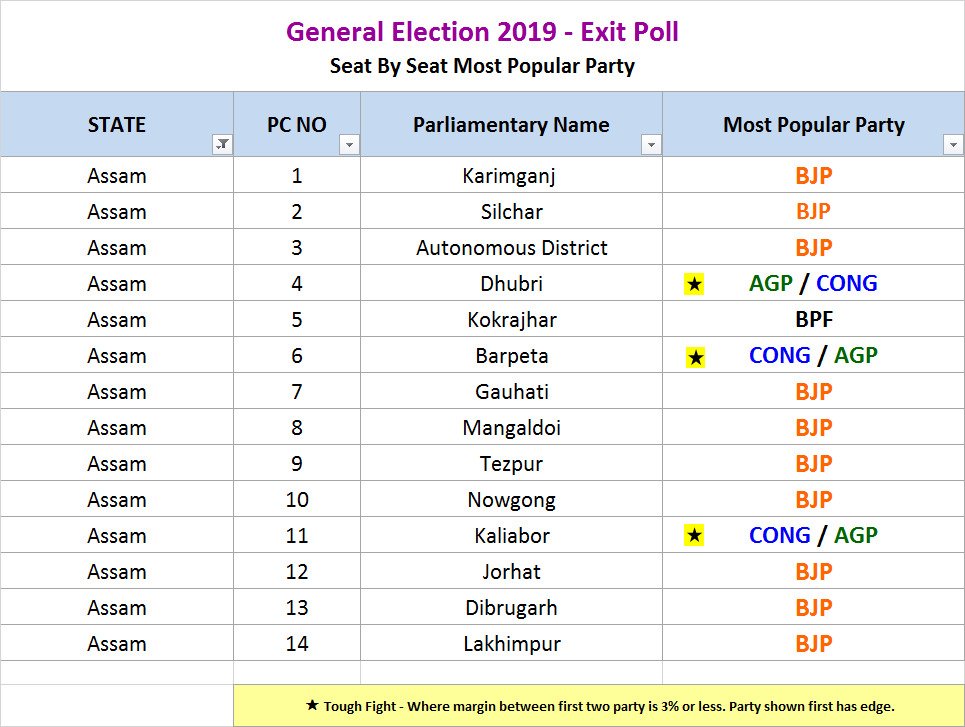Screen dimensions: 965x727
Task: Select the Lakhimpur cell
Action: [511, 644]
